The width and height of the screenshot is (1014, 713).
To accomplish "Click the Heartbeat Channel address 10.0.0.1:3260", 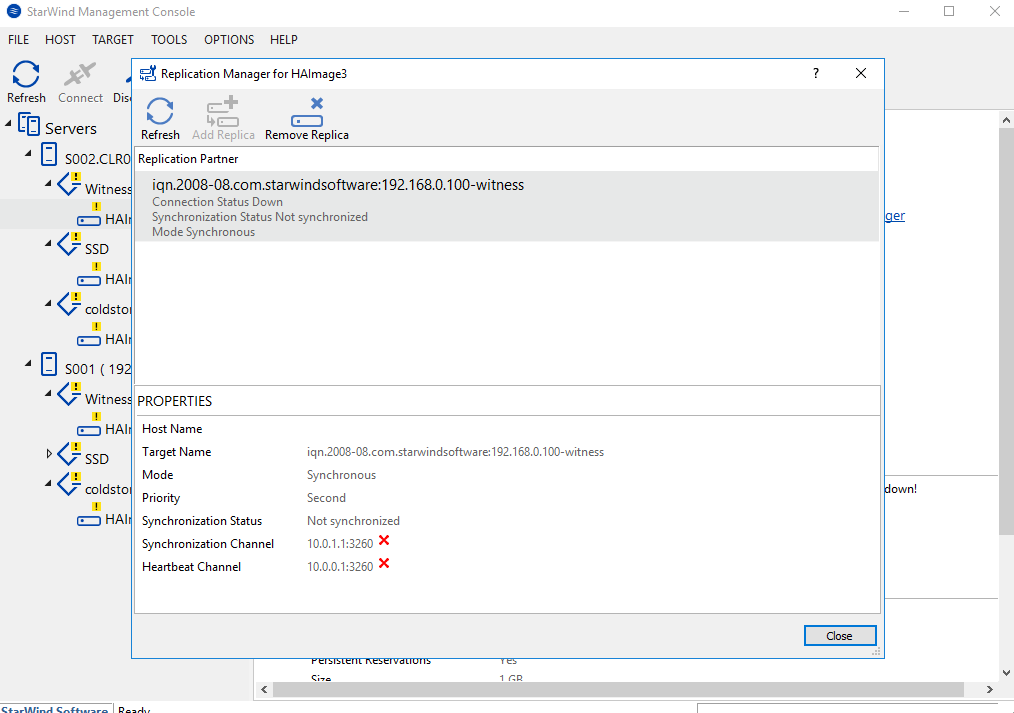I will 340,566.
